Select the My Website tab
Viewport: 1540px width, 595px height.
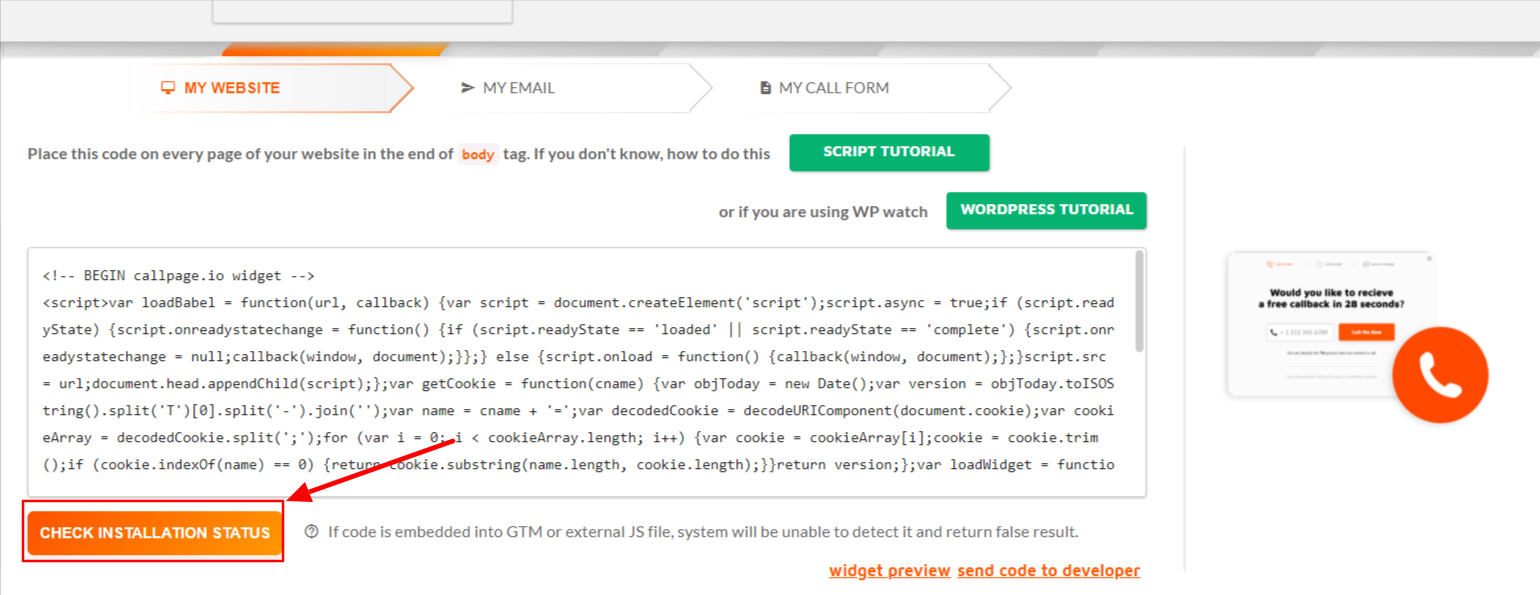(232, 88)
